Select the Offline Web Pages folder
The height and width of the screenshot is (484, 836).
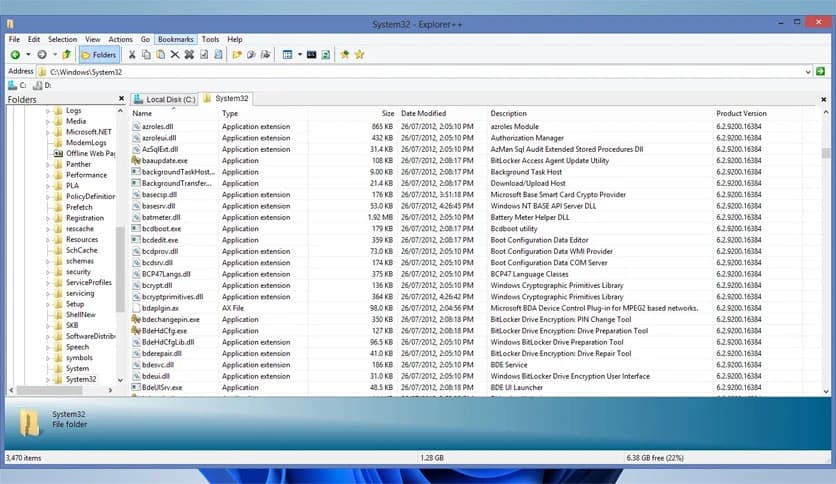point(90,154)
